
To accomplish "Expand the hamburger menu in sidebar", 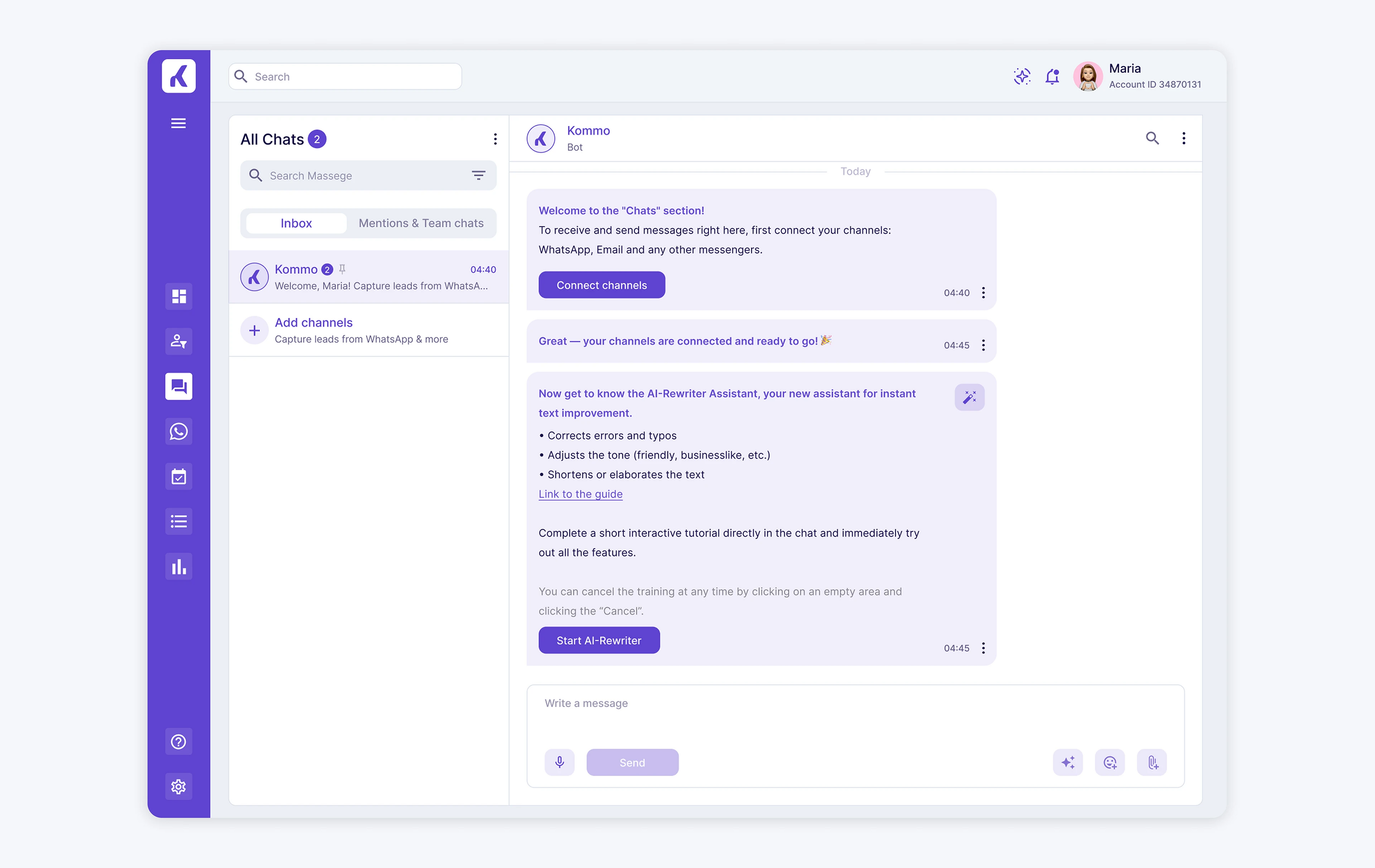I will coord(179,123).
